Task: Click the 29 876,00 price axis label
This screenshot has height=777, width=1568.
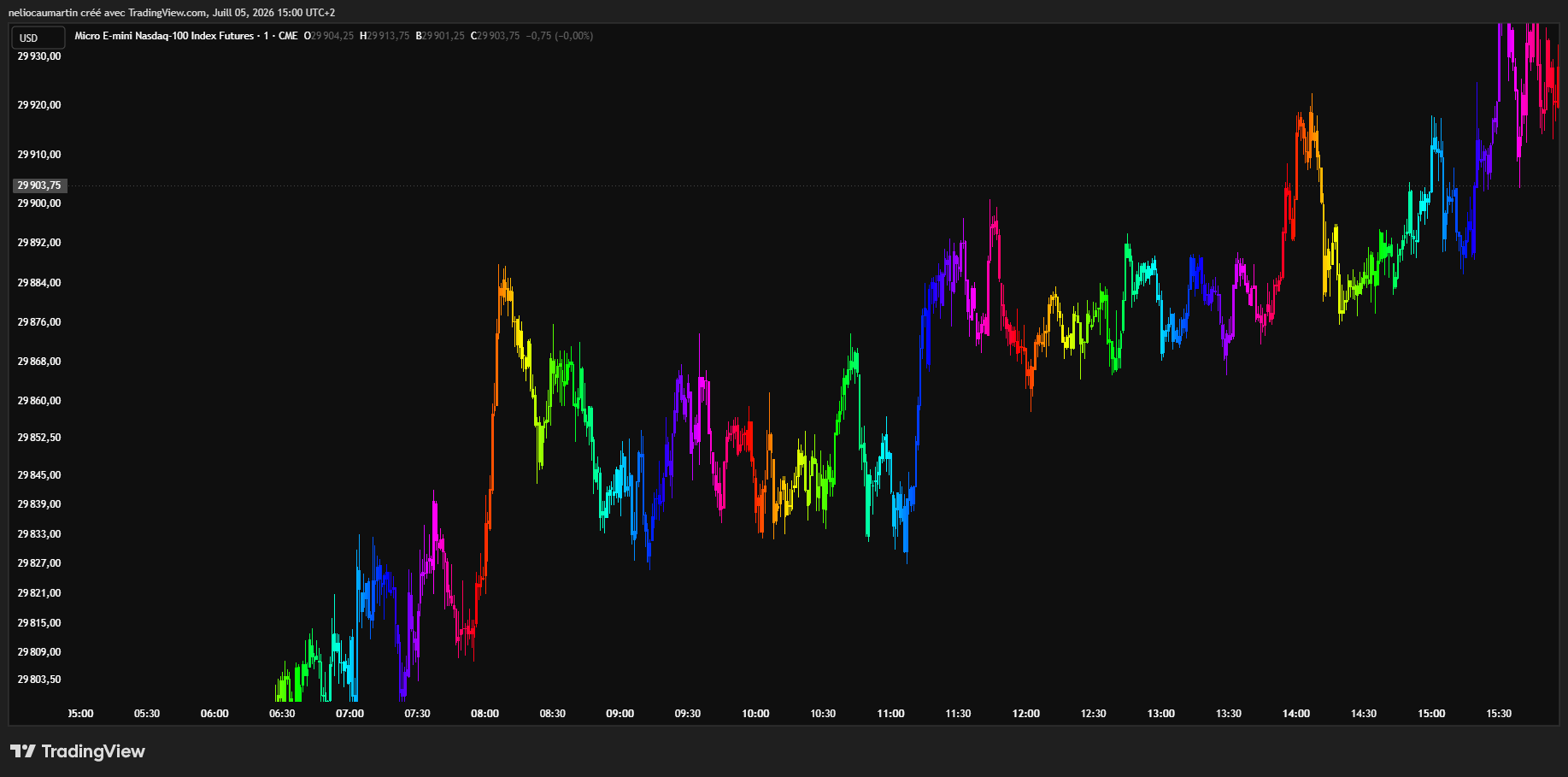Action: (39, 322)
